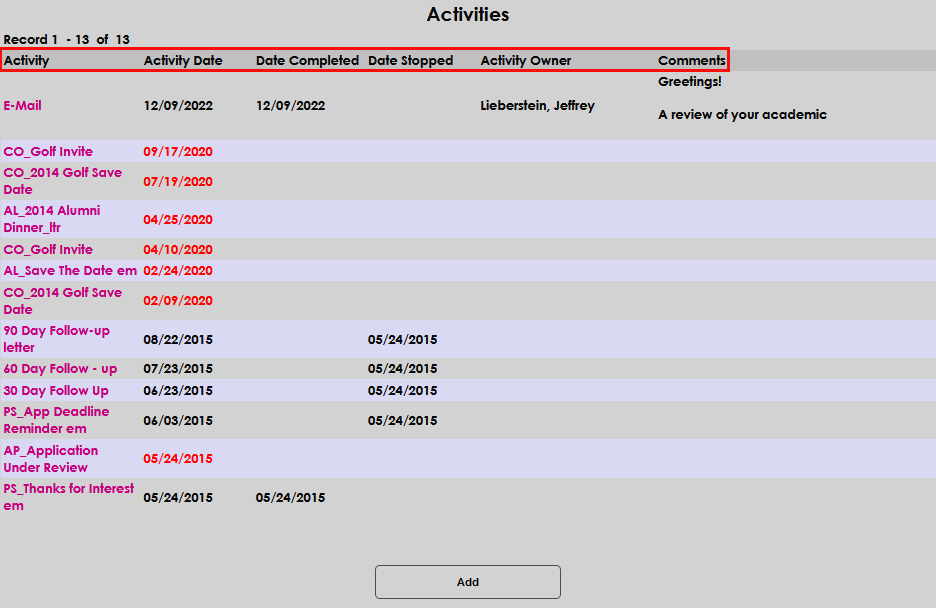Open the E-Mail activity from 12/09/2022
This screenshot has width=936, height=608.
pos(22,105)
